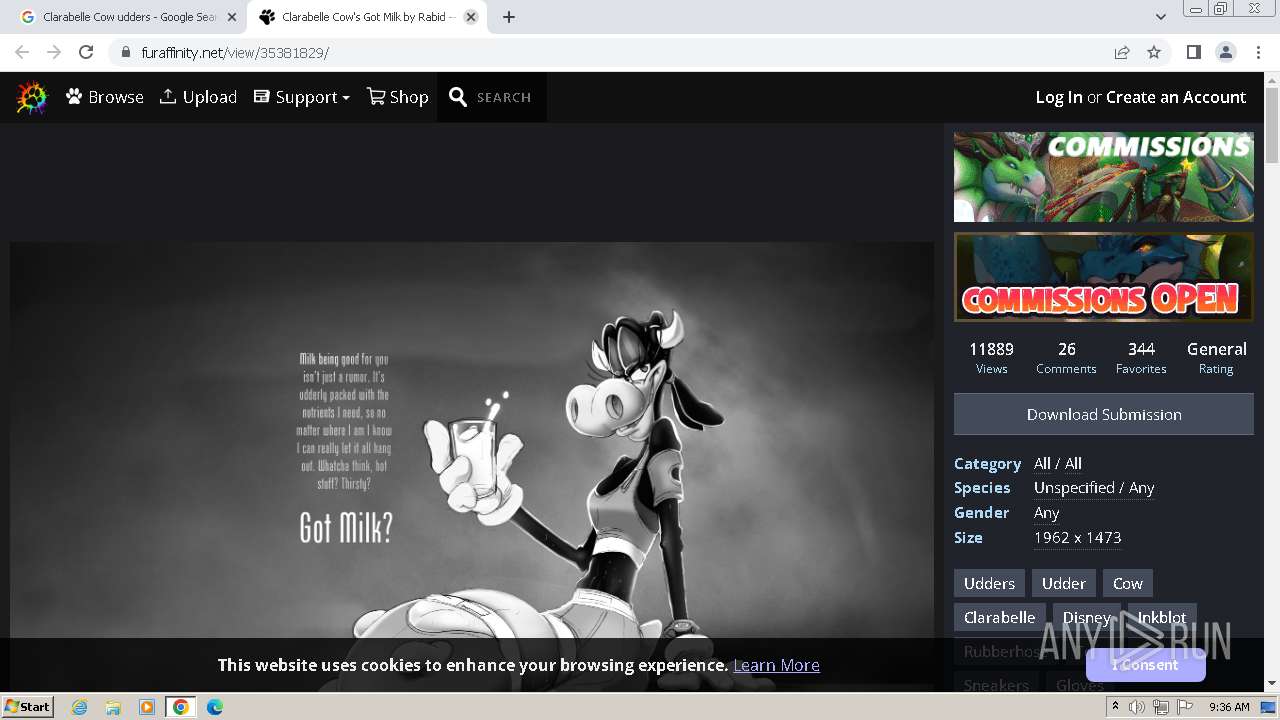This screenshot has height=720, width=1280.
Task: Click the Learn More cookie link
Action: click(776, 665)
